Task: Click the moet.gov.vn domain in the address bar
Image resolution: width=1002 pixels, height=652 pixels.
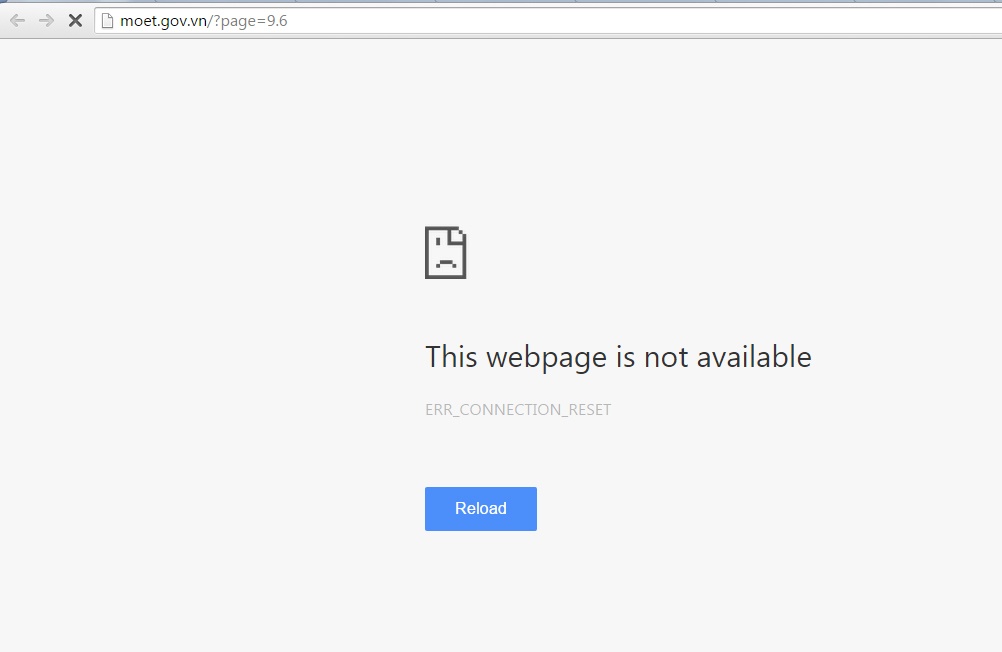Action: pos(163,21)
